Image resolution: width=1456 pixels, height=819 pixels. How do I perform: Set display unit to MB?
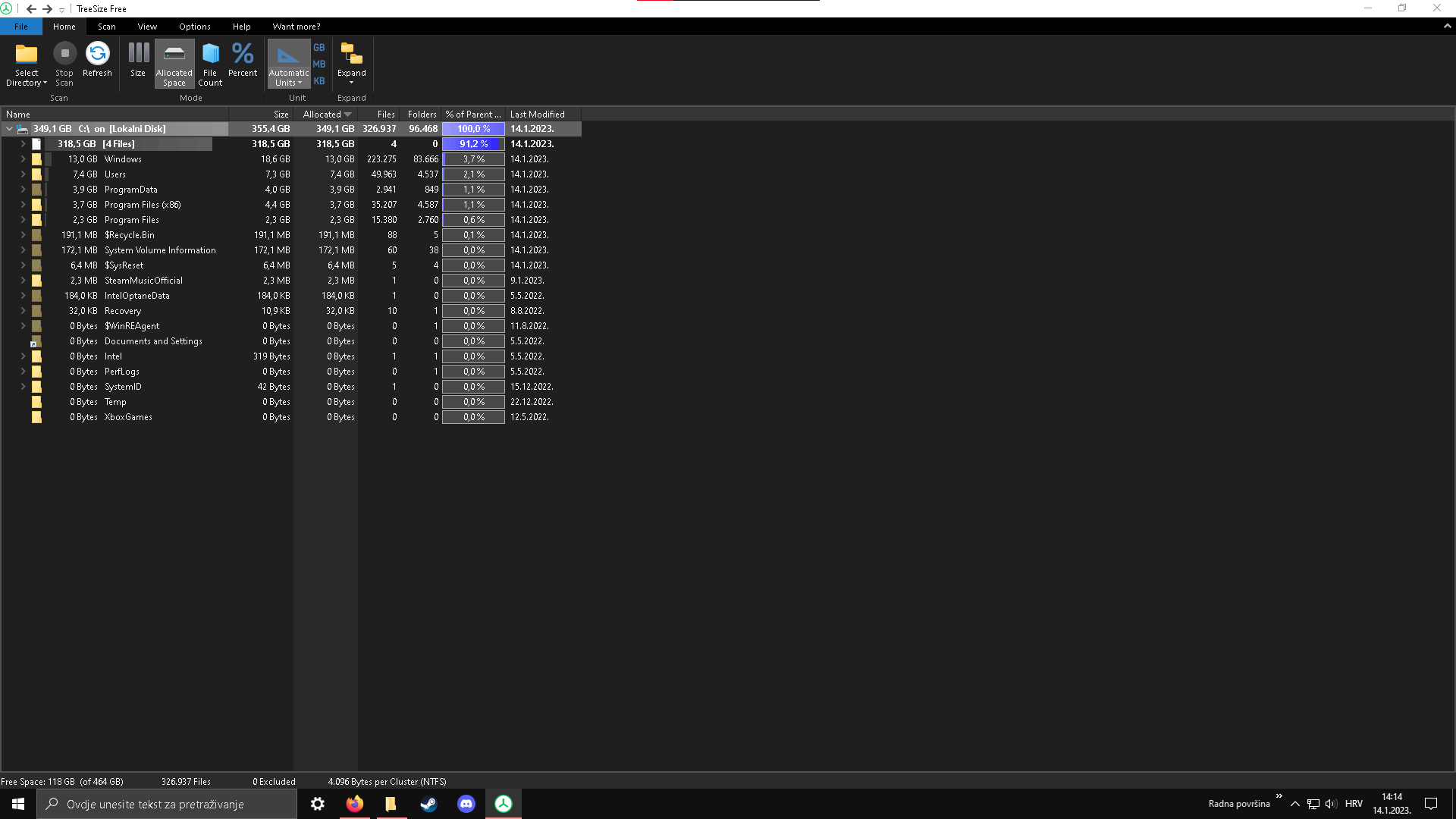pos(319,64)
